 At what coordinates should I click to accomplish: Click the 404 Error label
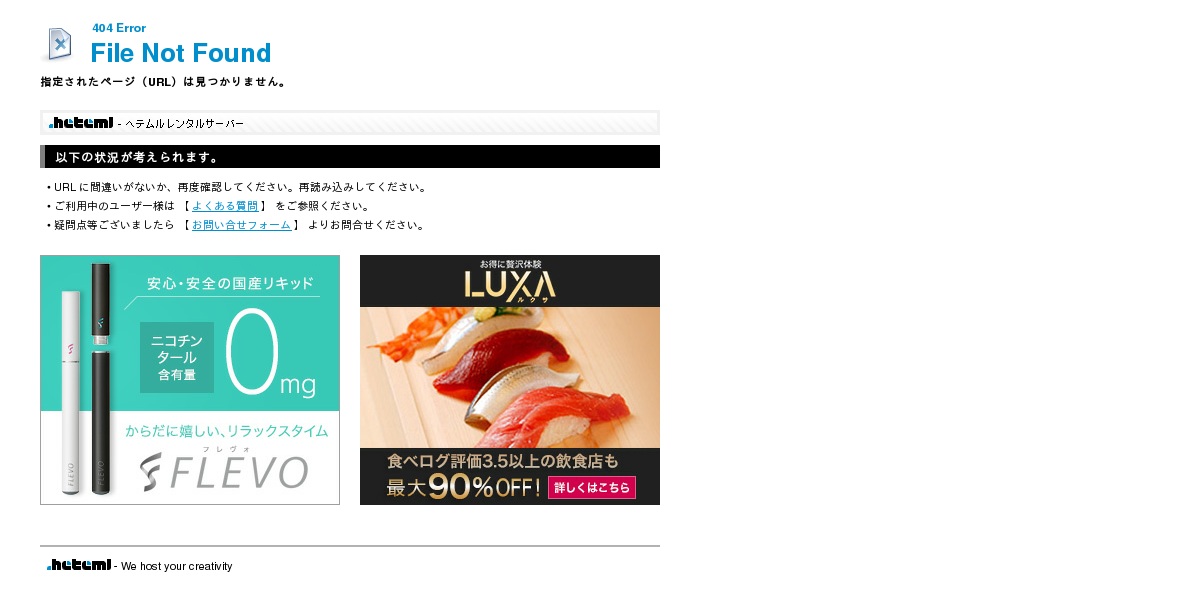click(119, 28)
